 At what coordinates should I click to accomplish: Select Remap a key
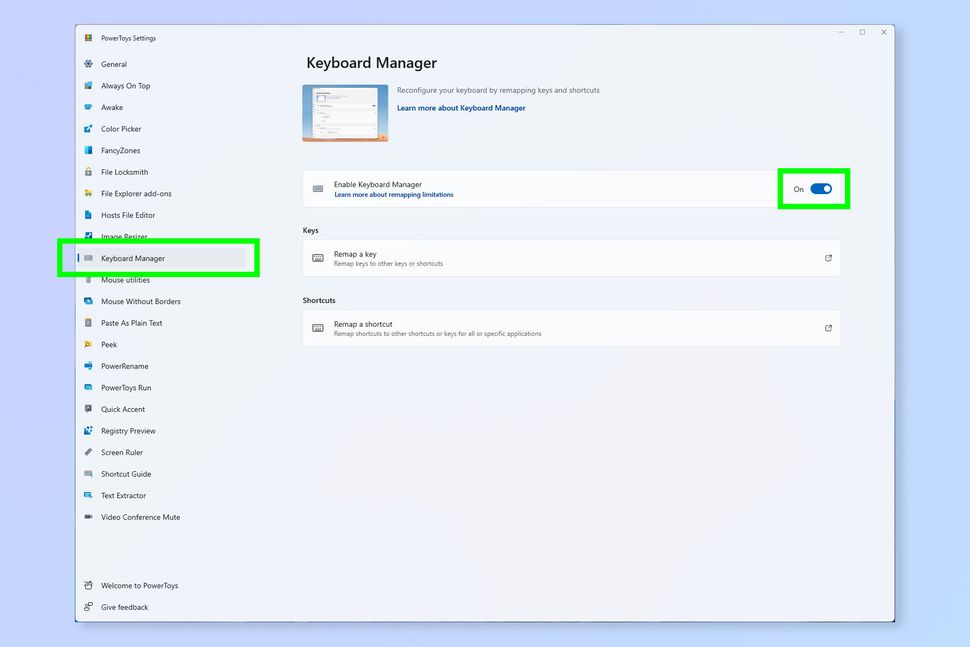pyautogui.click(x=571, y=257)
